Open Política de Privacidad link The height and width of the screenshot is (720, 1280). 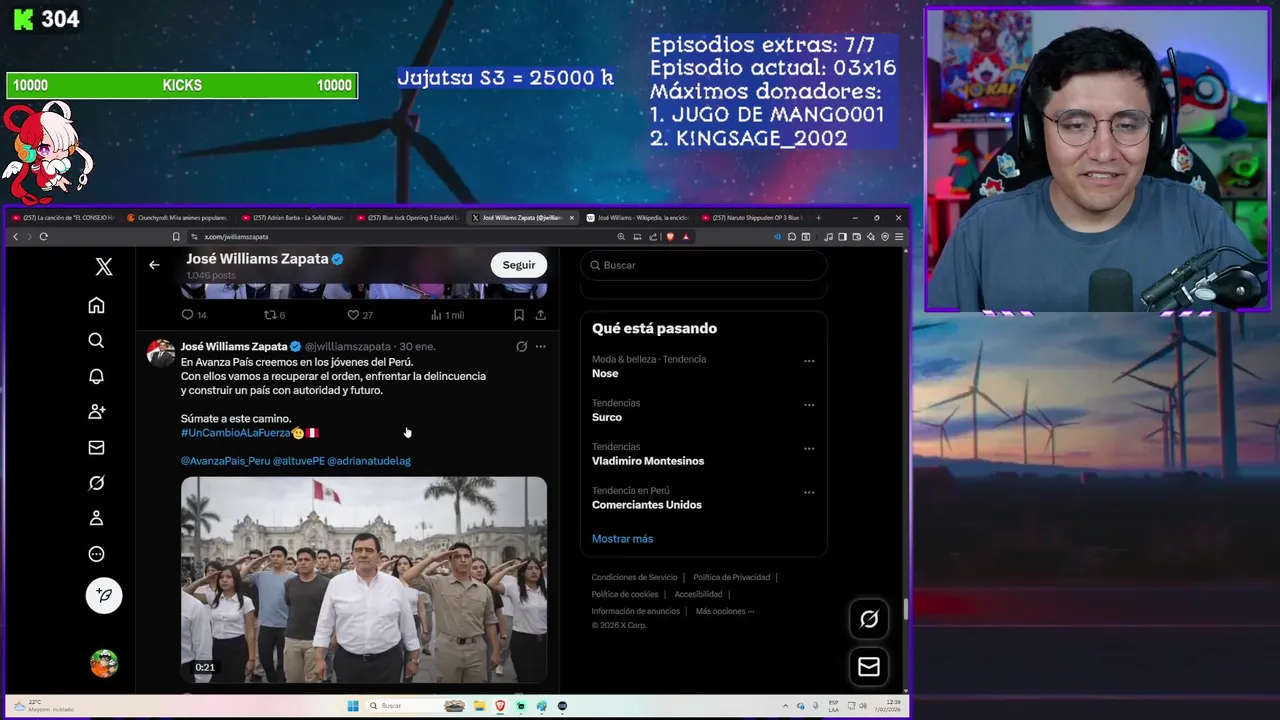pyautogui.click(x=731, y=577)
